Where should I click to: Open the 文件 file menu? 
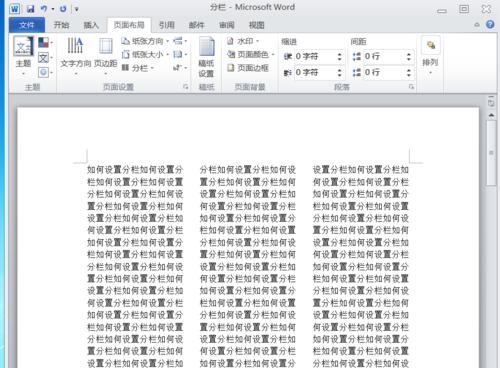[27, 25]
